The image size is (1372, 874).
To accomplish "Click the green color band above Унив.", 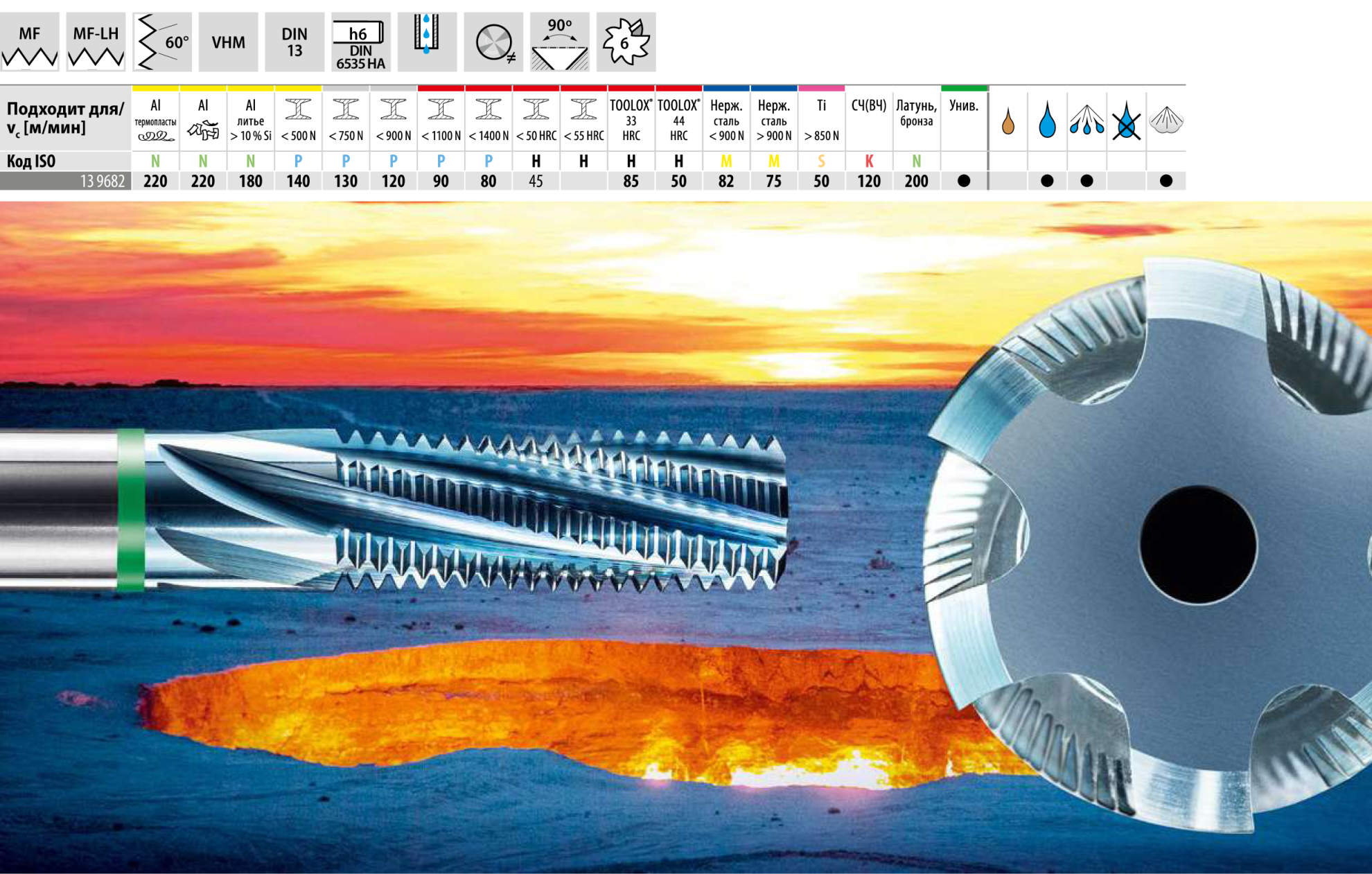I will pos(964,89).
